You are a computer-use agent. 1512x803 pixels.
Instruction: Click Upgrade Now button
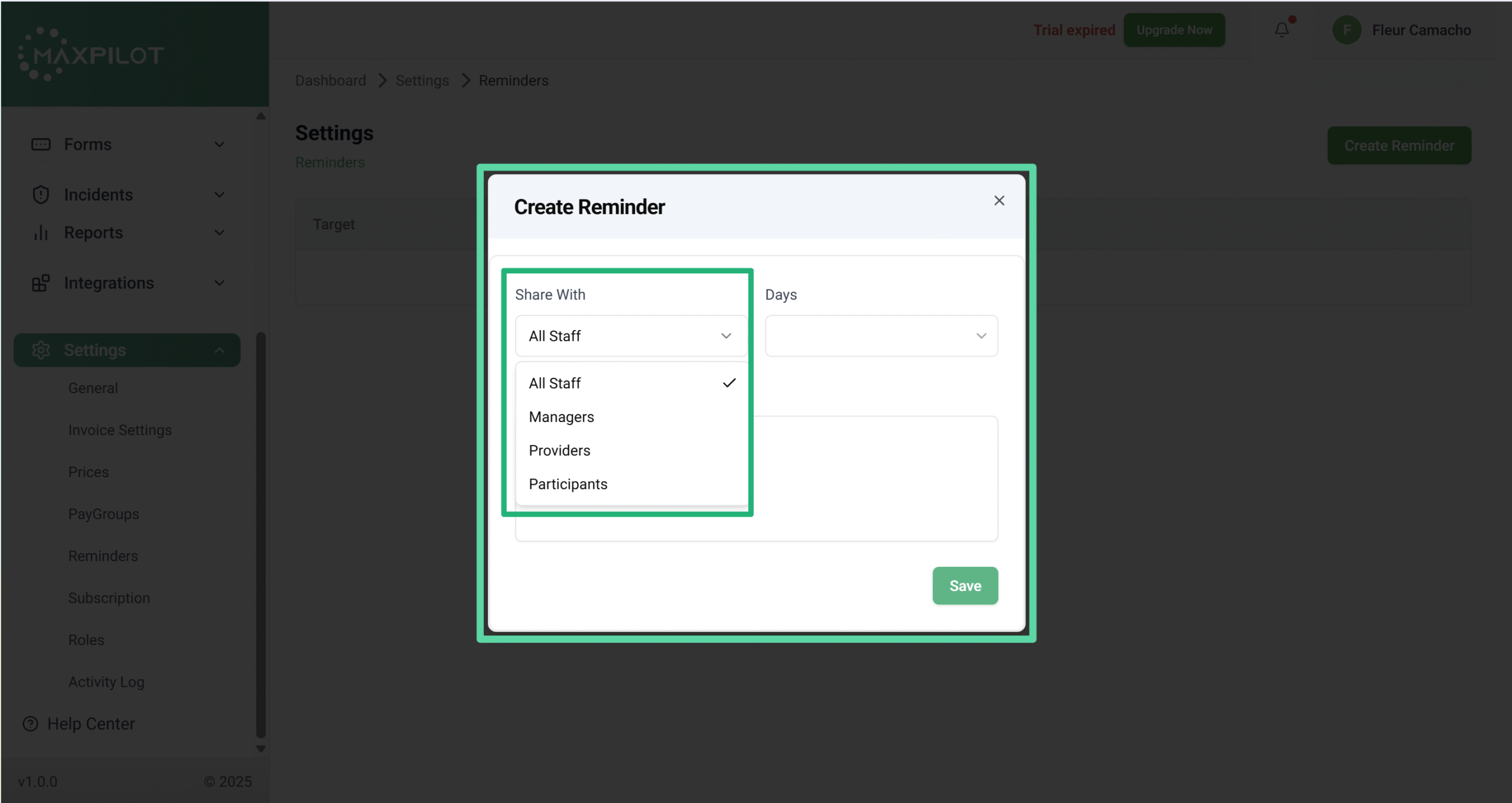pos(1174,30)
